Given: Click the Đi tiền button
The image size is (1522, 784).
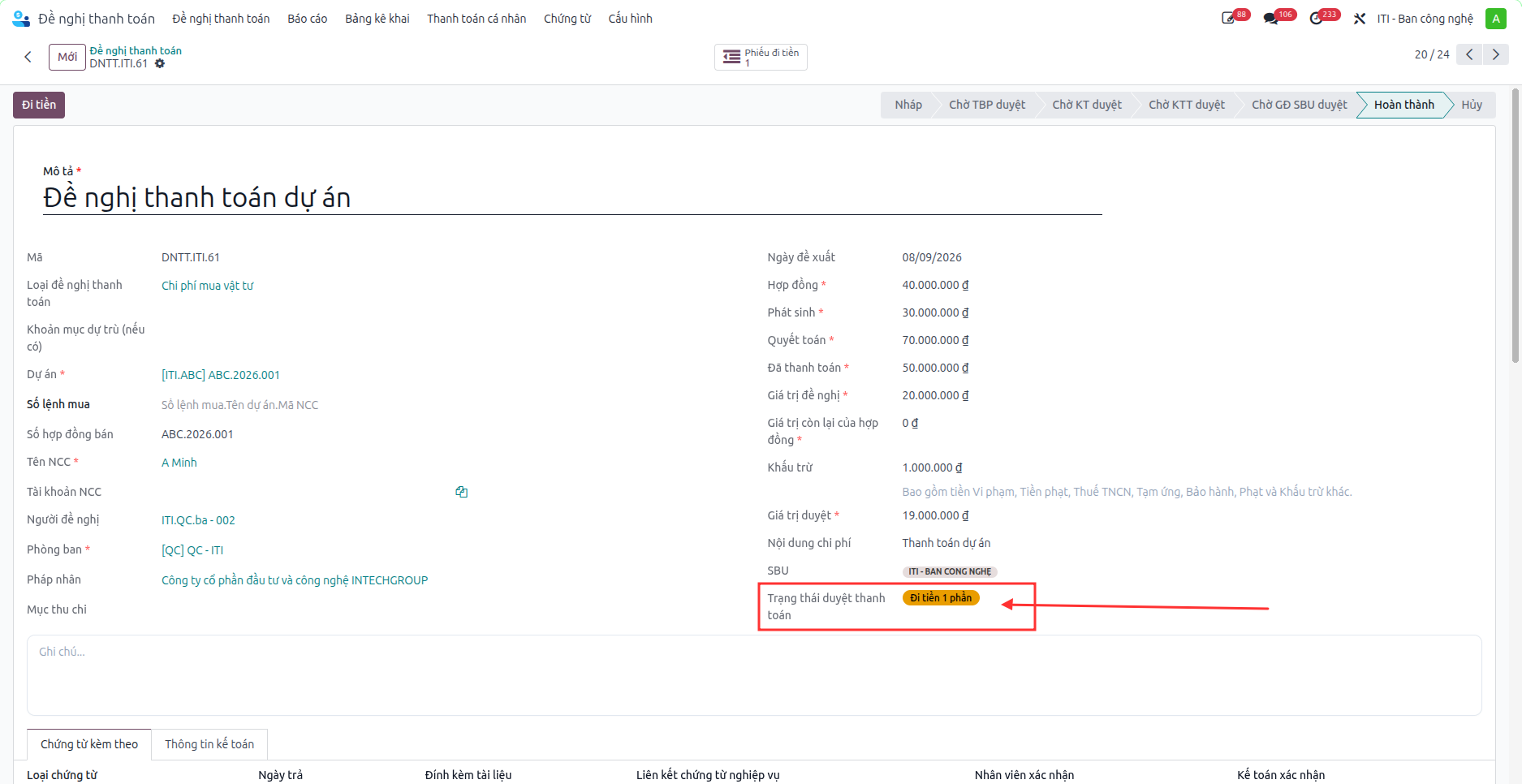Looking at the screenshot, I should coord(39,105).
